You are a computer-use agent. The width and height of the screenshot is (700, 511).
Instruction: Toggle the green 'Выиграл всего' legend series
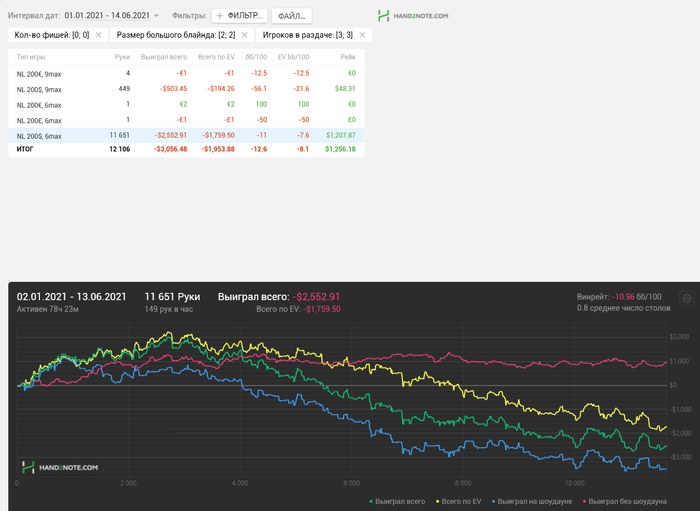[397, 502]
